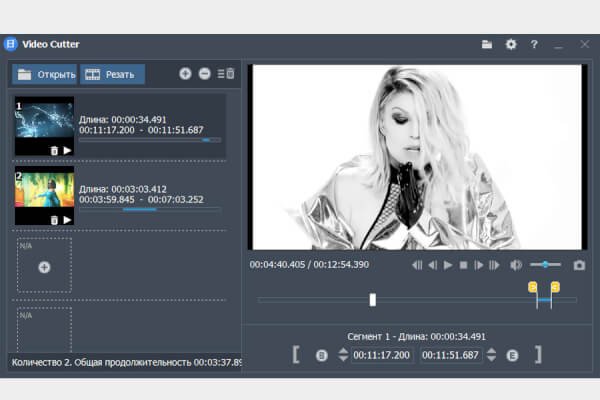Open settings gear in title bar

511,44
